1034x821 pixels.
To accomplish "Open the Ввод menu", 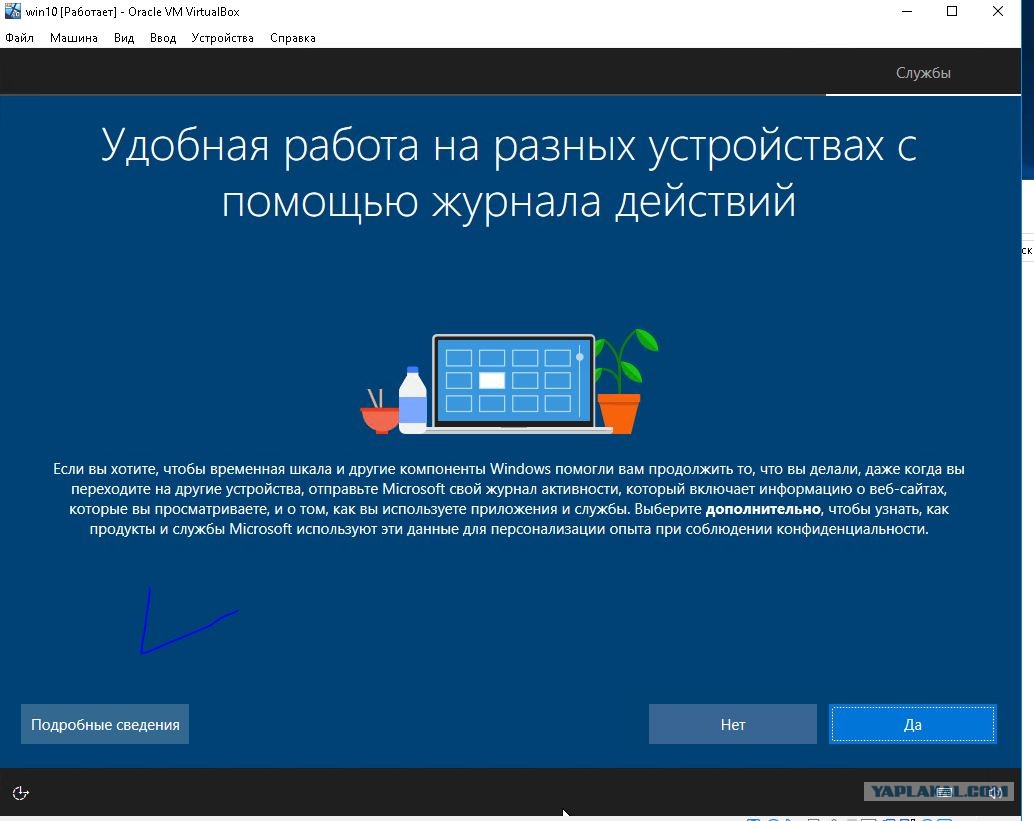I will coord(163,38).
